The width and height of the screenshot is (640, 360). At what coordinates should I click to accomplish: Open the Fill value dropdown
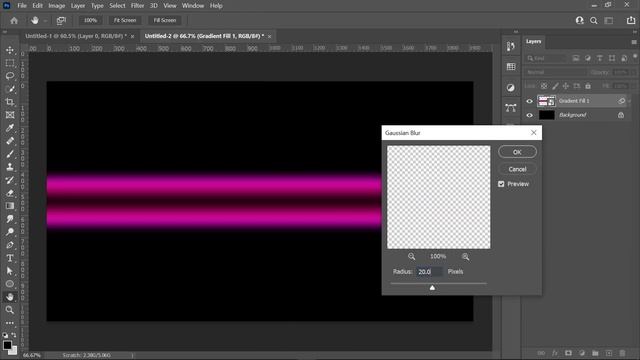633,86
